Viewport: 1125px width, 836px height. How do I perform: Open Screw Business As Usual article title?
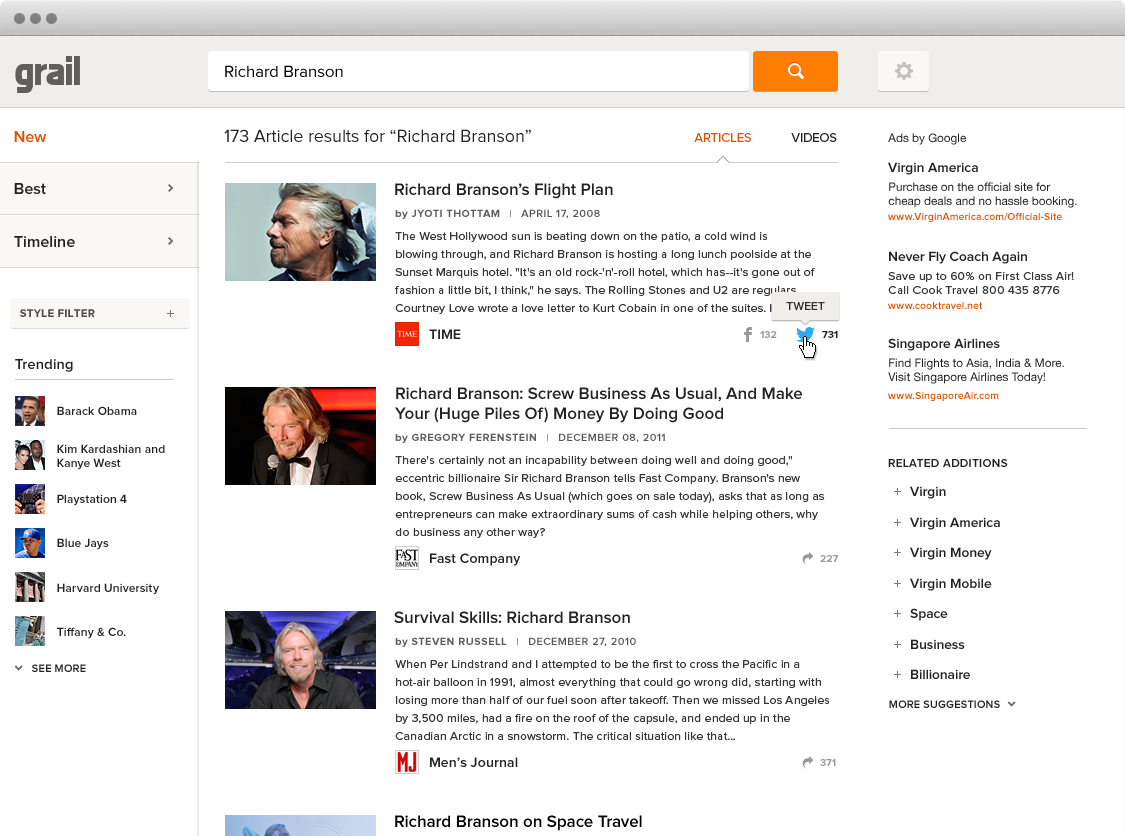point(598,403)
